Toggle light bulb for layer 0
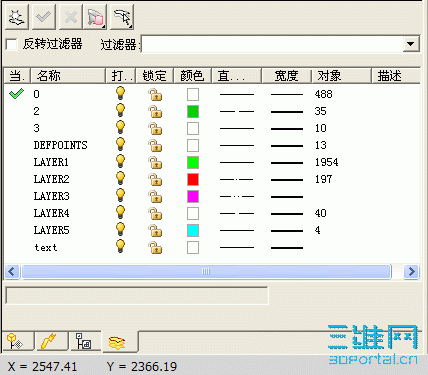This screenshot has width=428, height=375. [x=120, y=93]
